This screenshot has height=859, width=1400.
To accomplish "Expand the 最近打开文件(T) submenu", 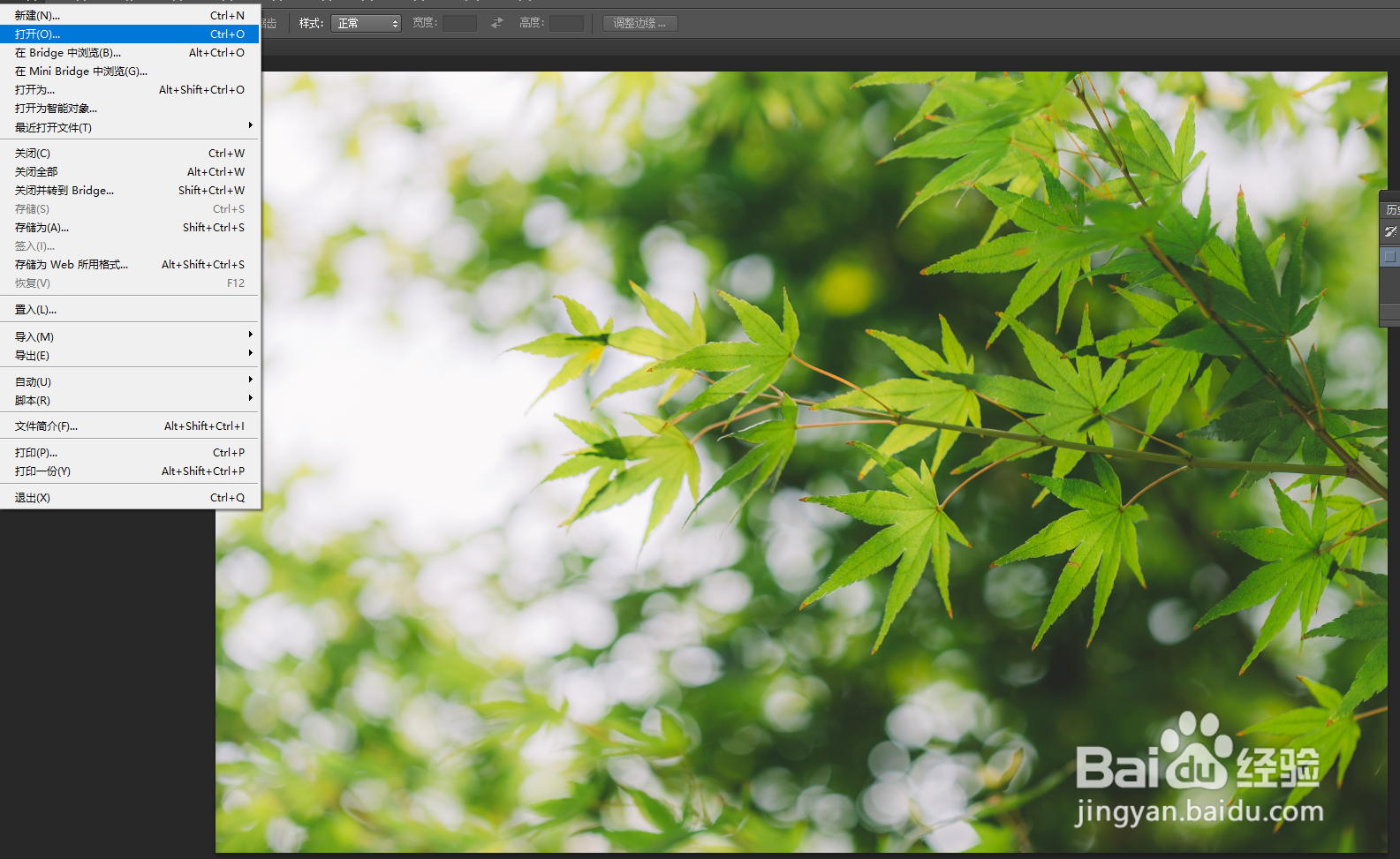I will click(x=130, y=127).
